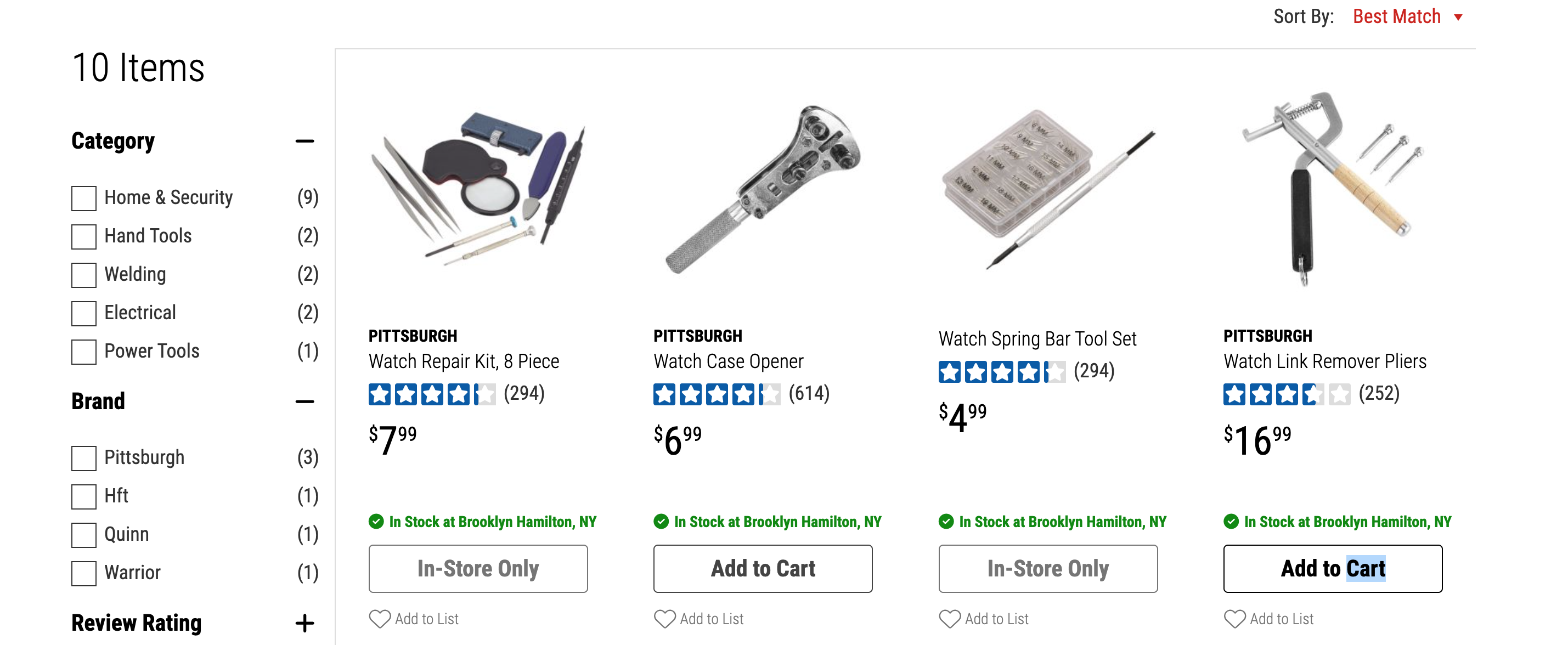Image resolution: width=1568 pixels, height=645 pixels.
Task: Click heart icon under Watch Spring Bar Set
Action: pyautogui.click(x=950, y=618)
